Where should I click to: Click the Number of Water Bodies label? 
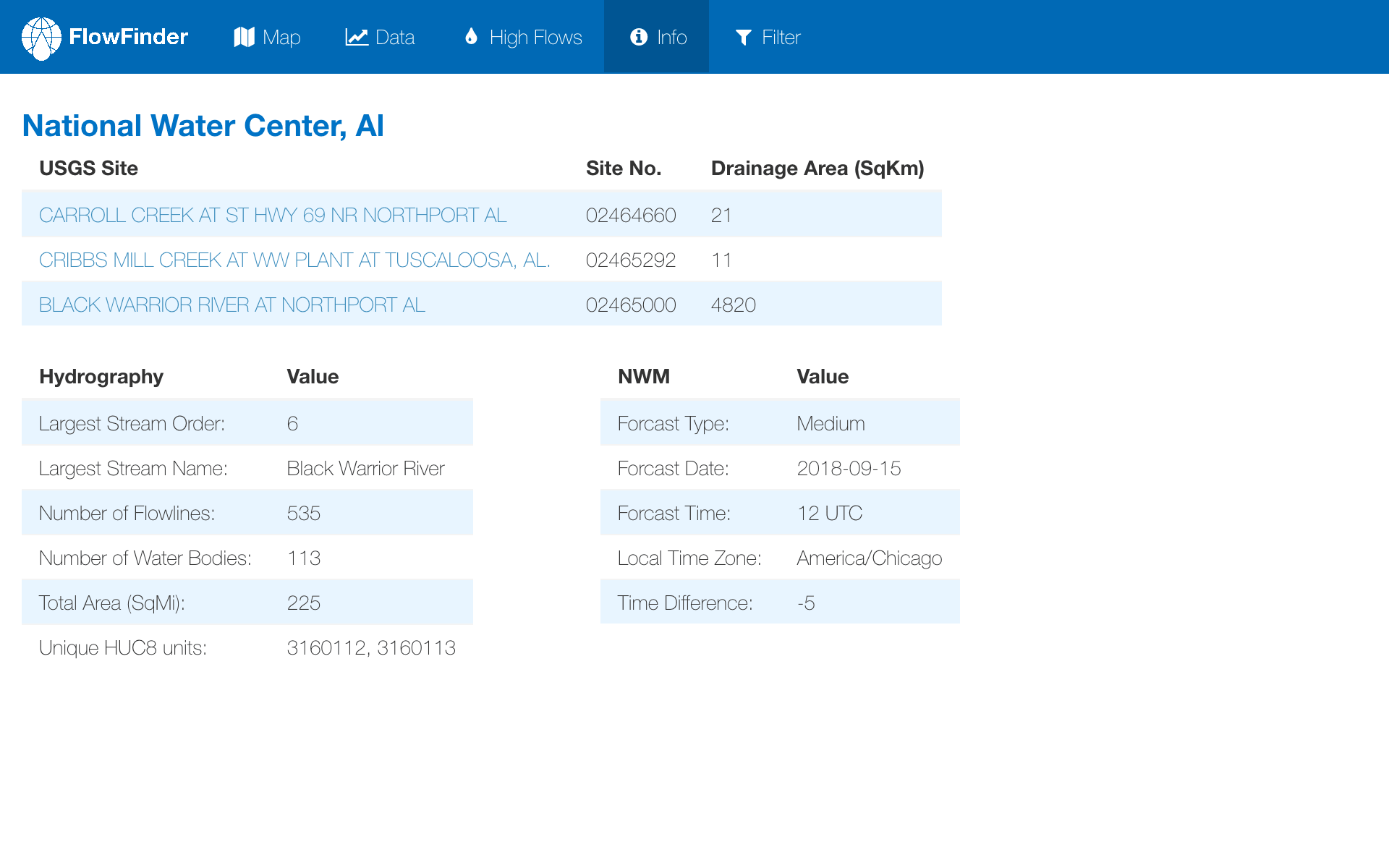(x=145, y=558)
